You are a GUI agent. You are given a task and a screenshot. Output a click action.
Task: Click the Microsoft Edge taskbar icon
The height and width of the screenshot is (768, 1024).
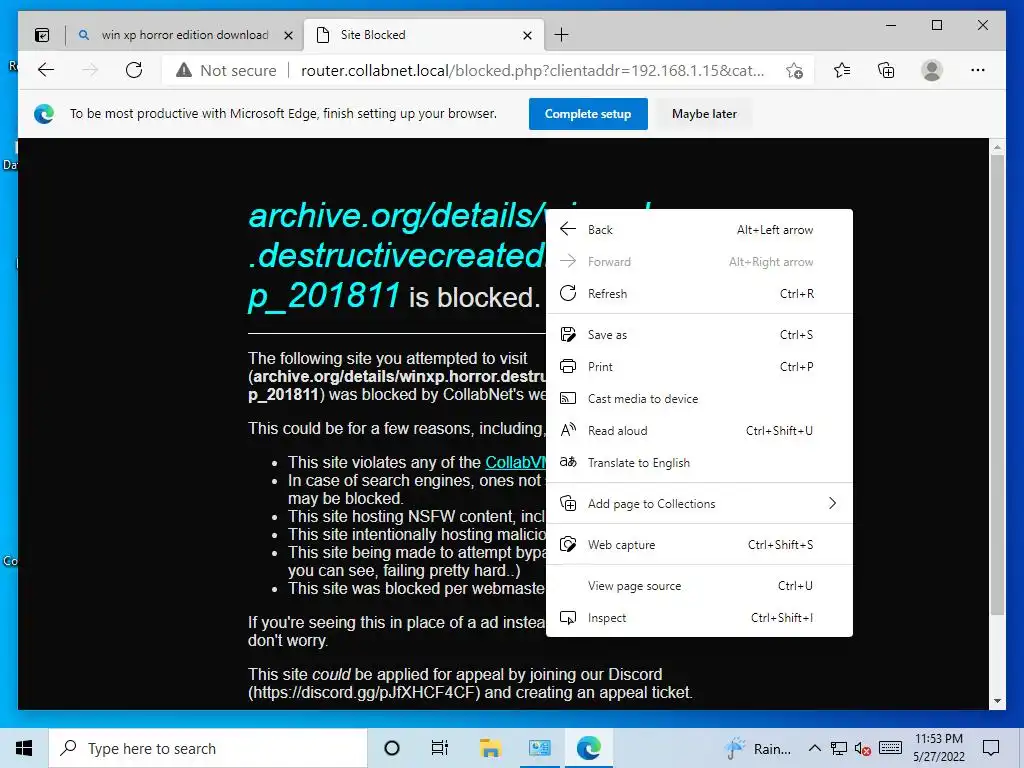(x=588, y=748)
